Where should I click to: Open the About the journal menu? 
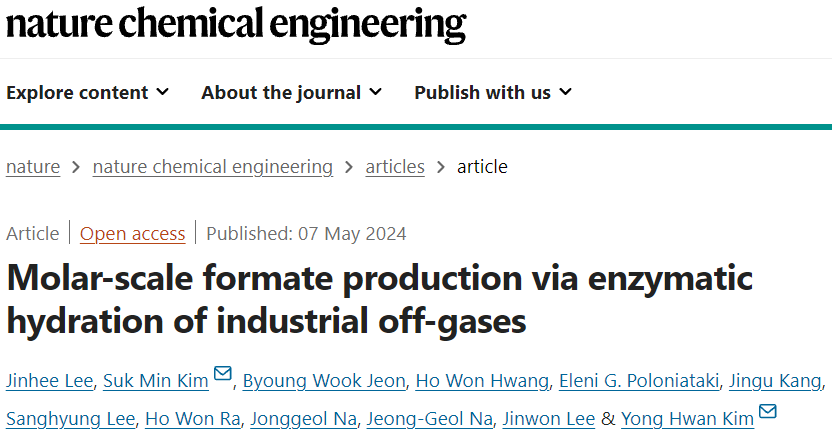point(291,92)
